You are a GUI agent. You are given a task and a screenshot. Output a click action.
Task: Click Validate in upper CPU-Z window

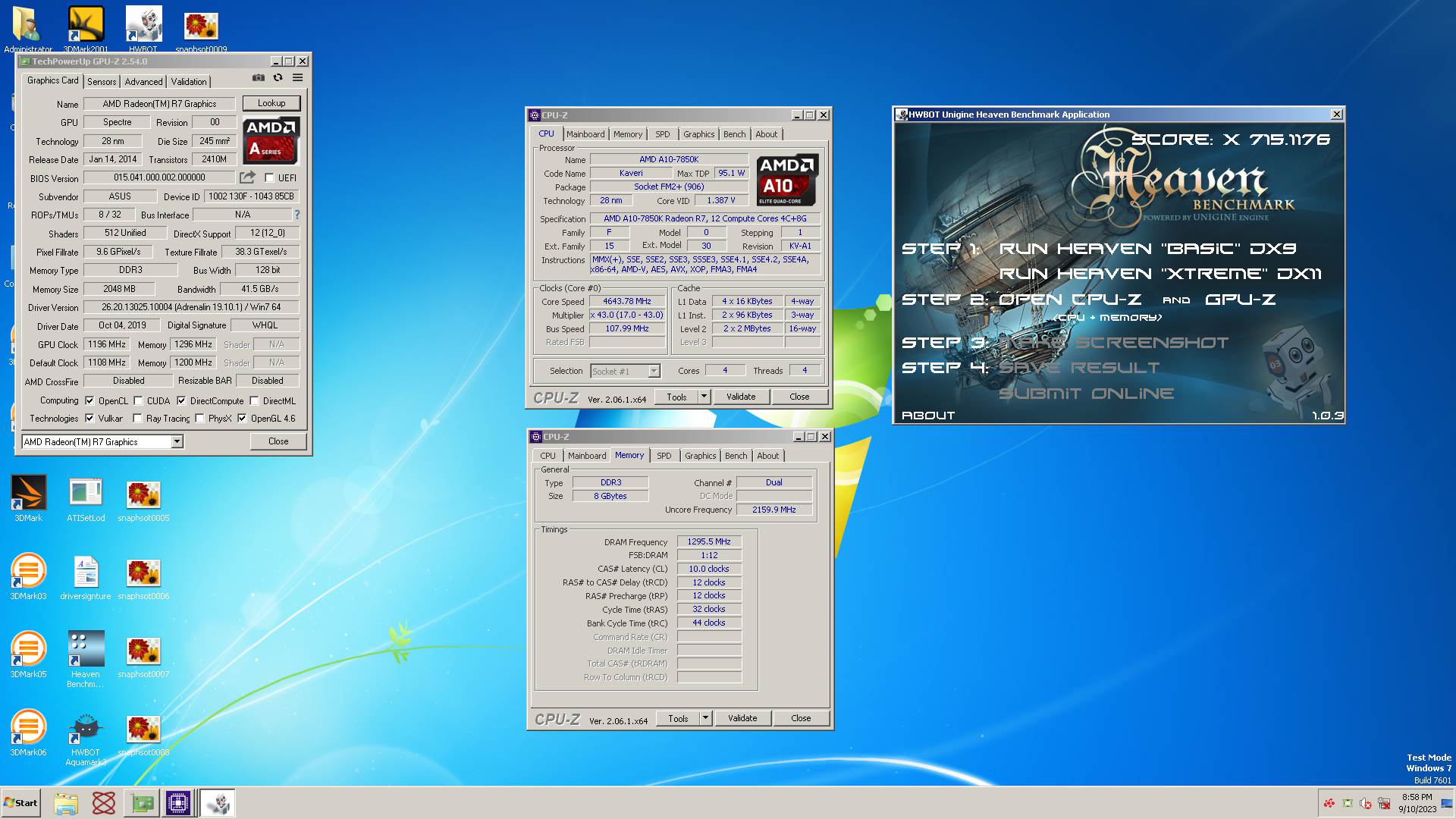[741, 397]
